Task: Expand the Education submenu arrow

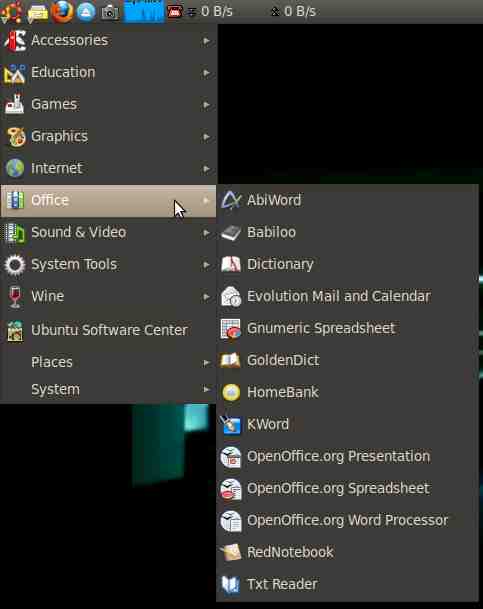Action: point(207,73)
